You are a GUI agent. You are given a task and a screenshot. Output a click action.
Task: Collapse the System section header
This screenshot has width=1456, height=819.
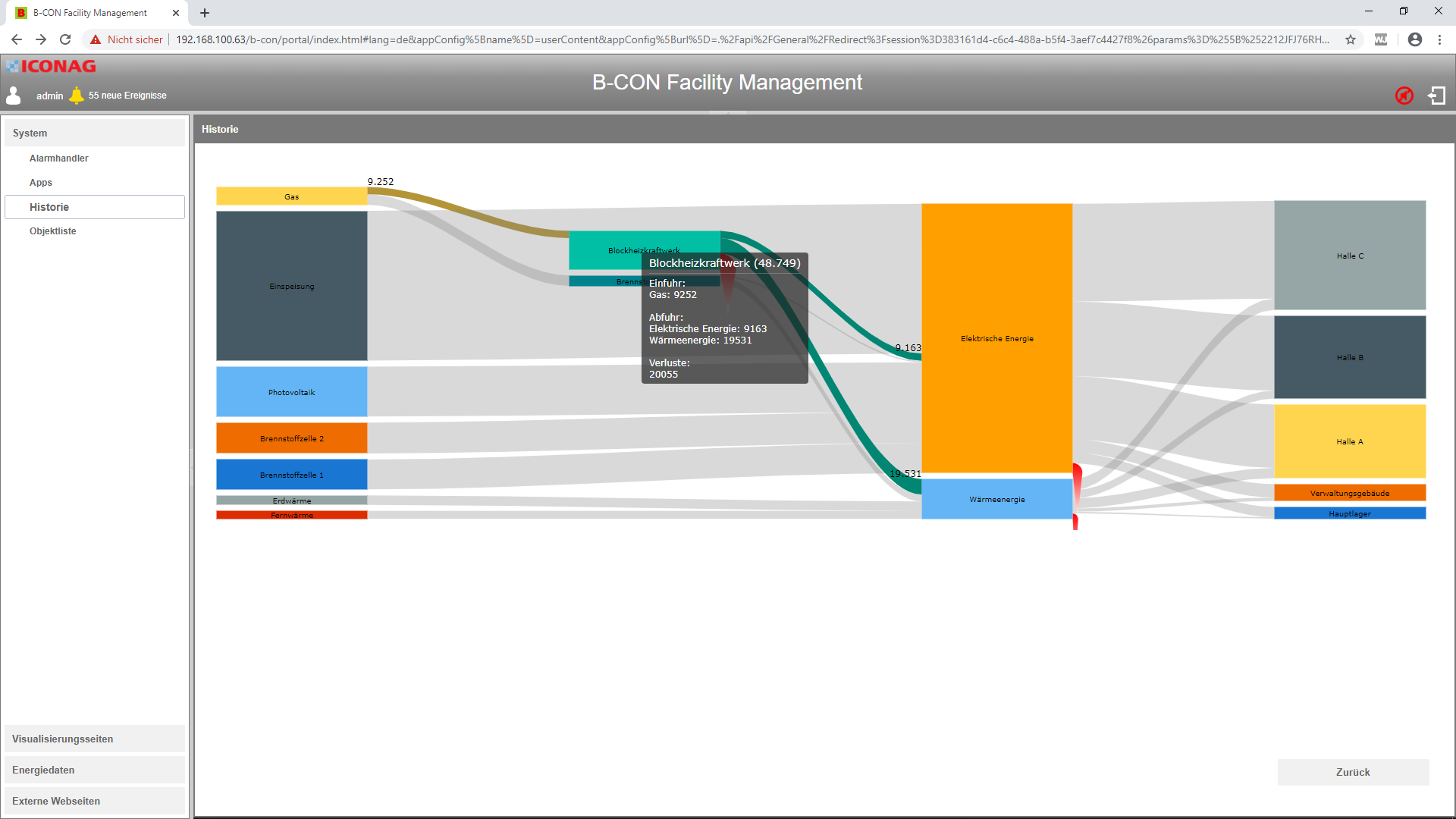95,133
